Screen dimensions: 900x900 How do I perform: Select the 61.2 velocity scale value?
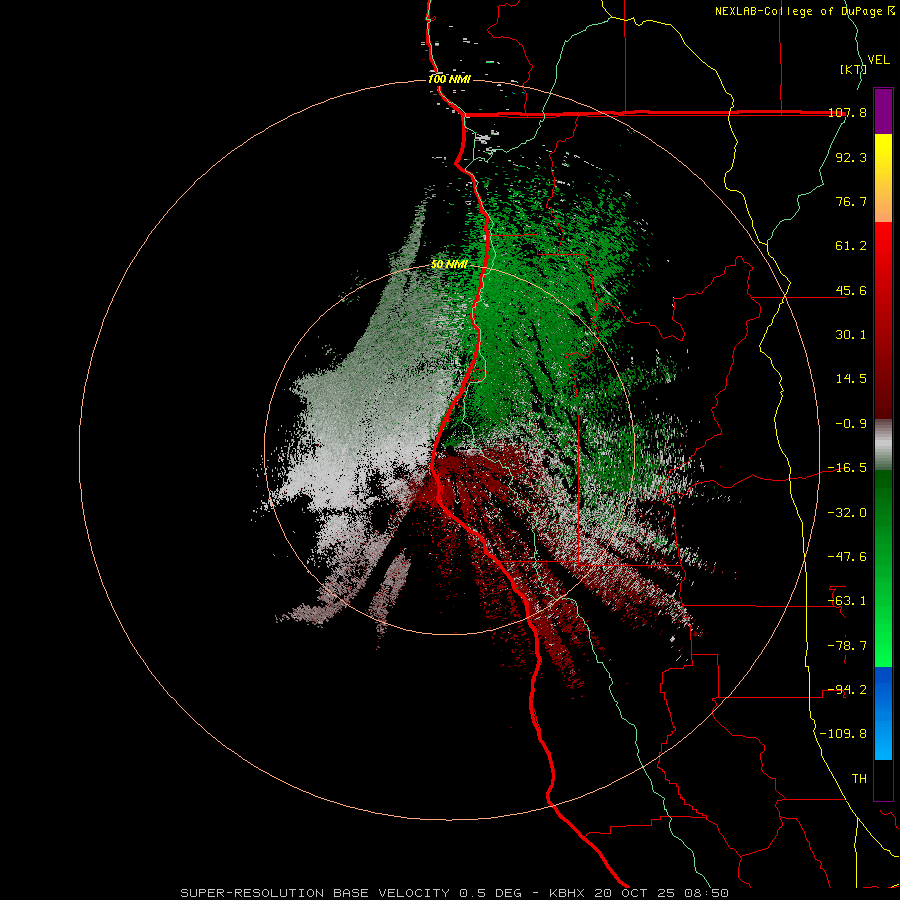(851, 246)
